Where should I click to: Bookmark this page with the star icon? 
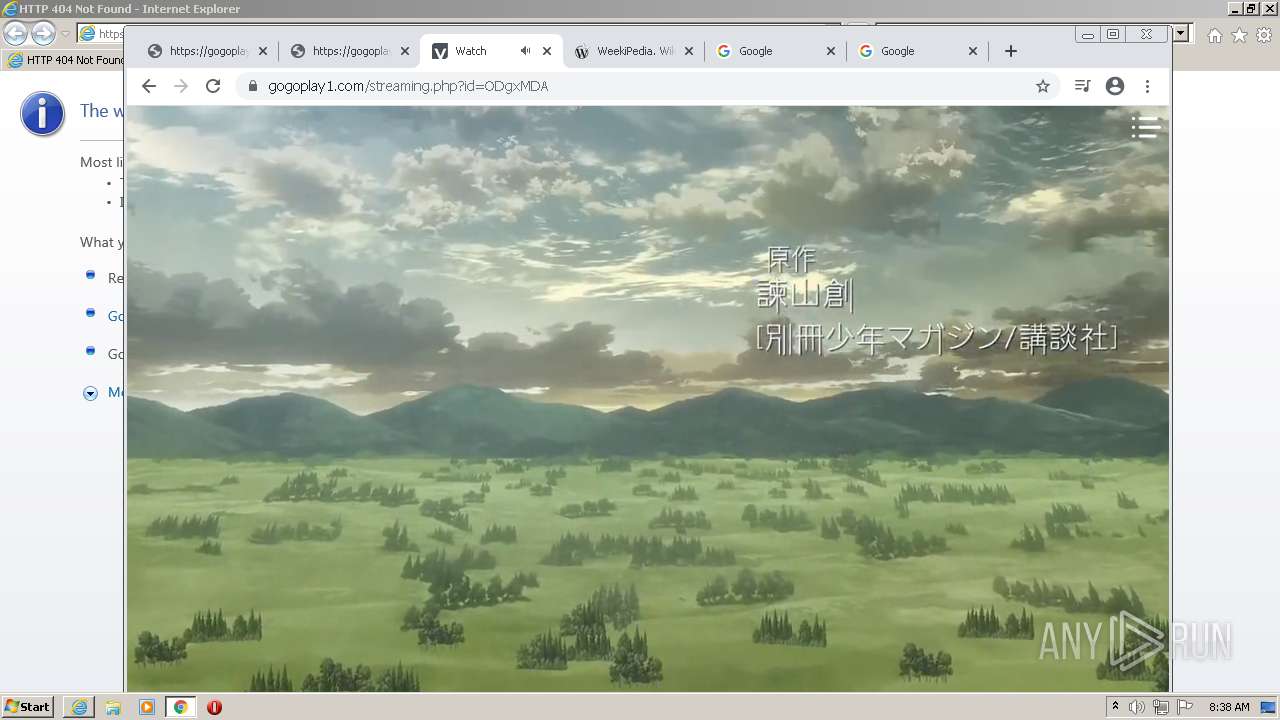click(1043, 86)
